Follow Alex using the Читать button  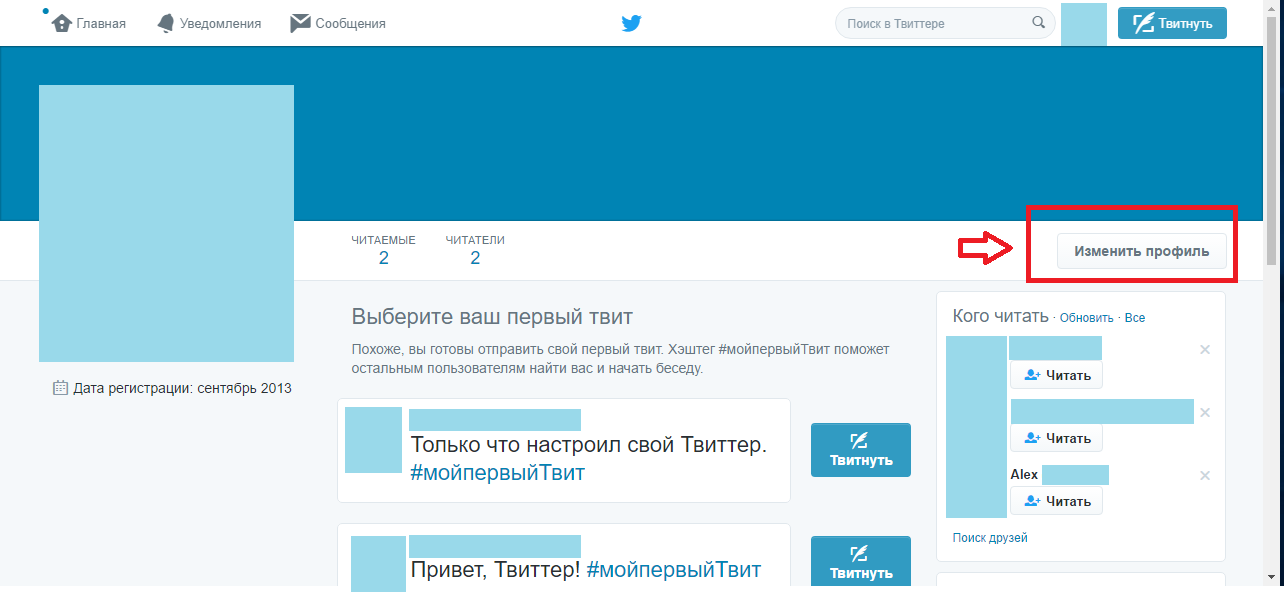(1056, 501)
